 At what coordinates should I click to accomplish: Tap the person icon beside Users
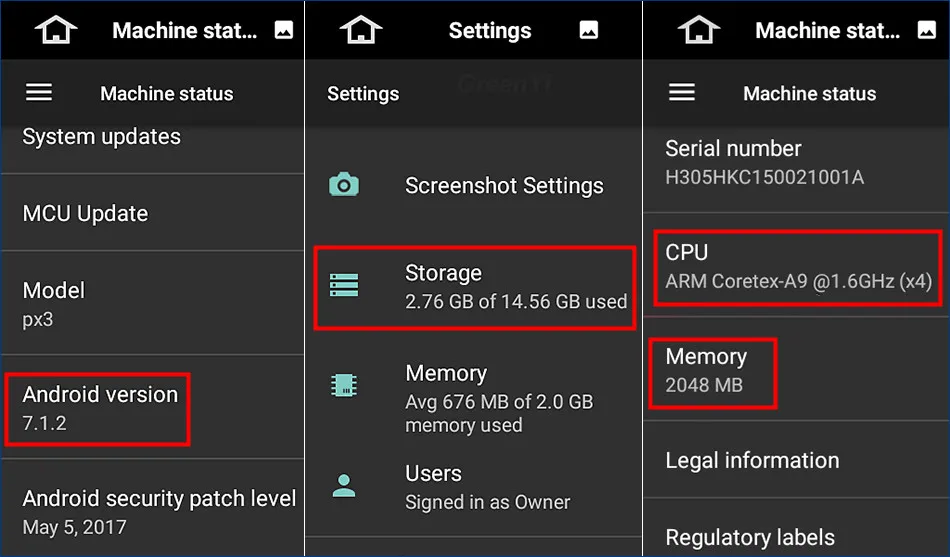344,485
